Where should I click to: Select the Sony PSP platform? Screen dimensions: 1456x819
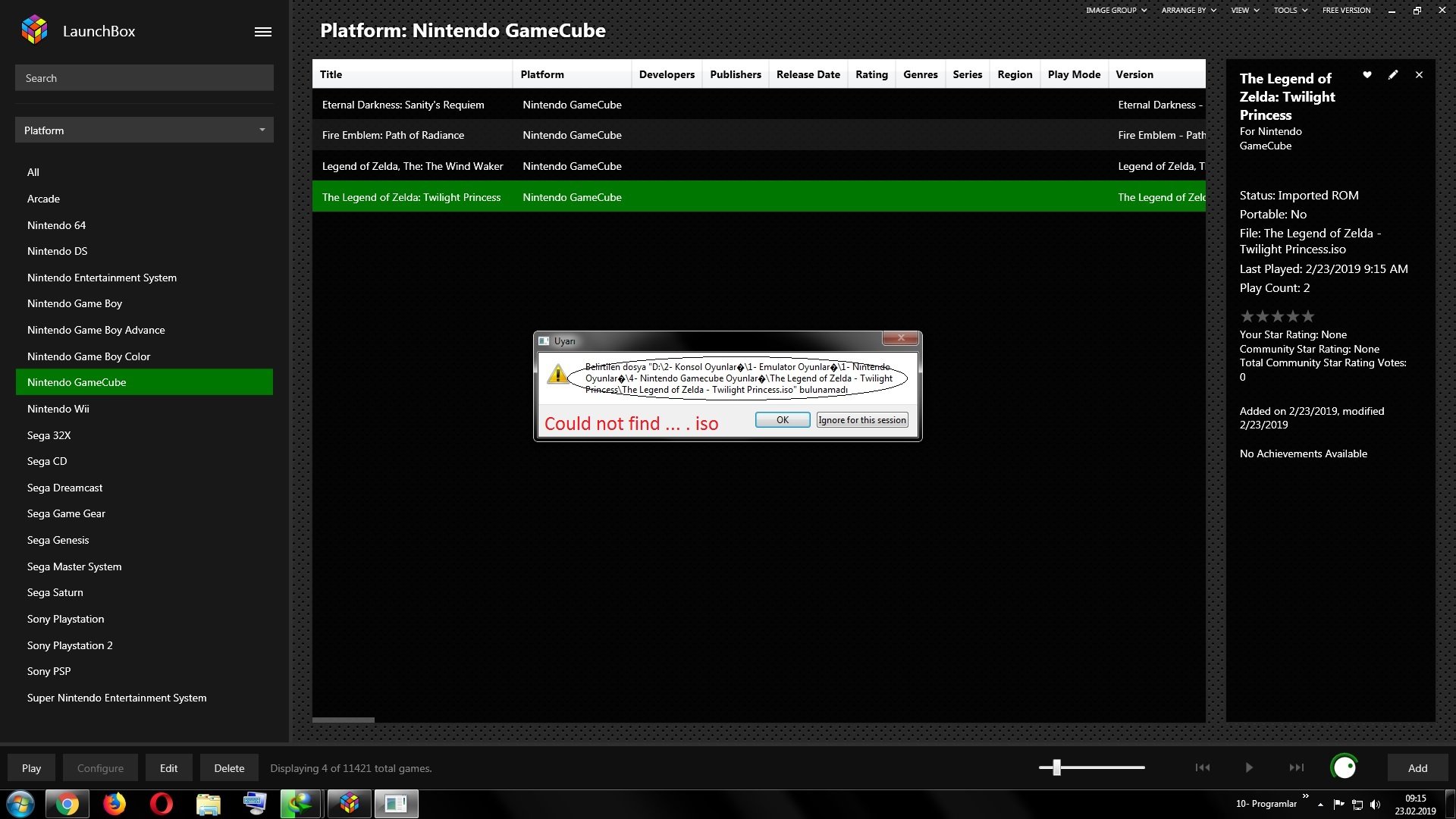click(144, 671)
